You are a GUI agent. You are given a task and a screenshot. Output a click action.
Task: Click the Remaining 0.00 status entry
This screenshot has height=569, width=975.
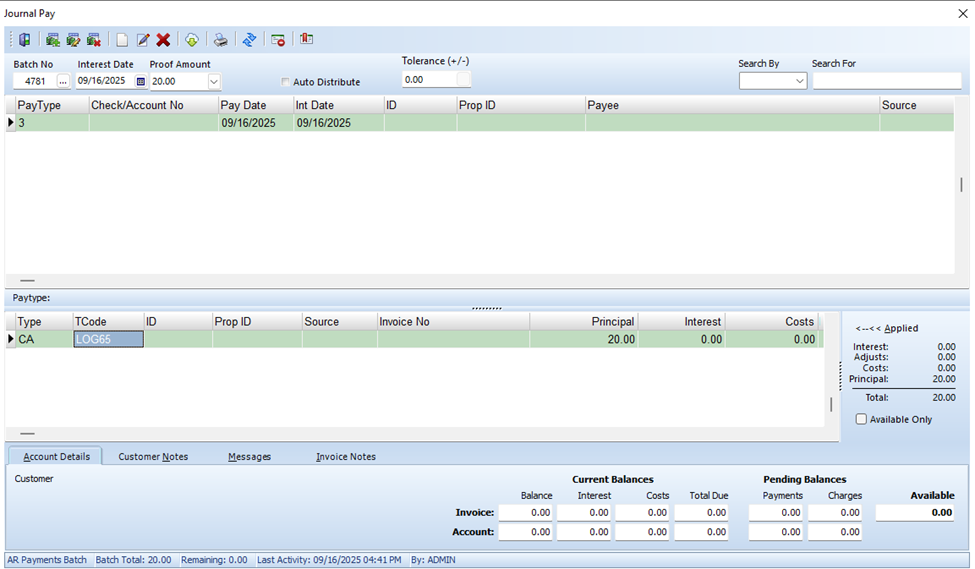(x=214, y=560)
